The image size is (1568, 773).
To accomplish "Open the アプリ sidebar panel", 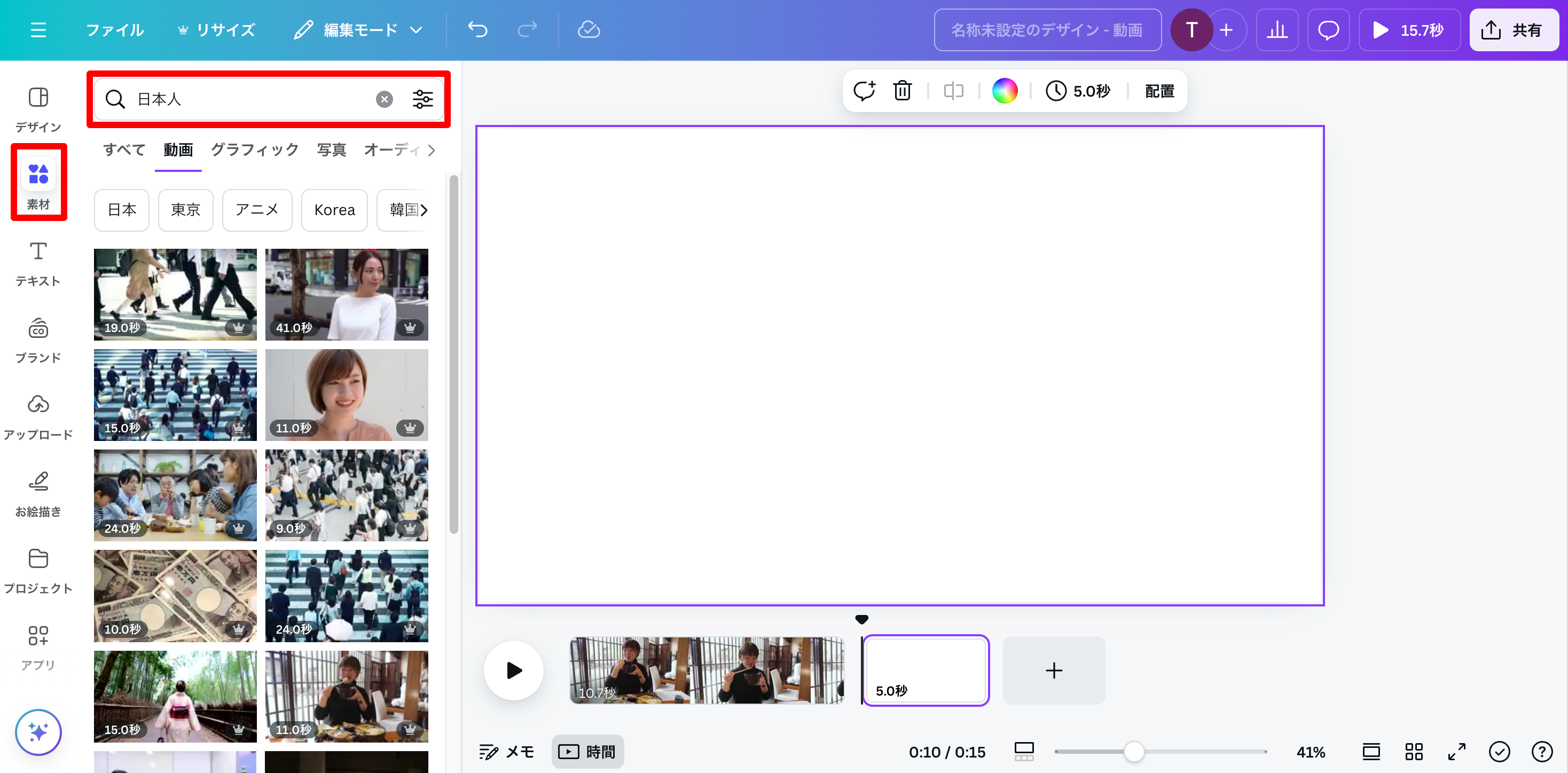I will coord(38,648).
